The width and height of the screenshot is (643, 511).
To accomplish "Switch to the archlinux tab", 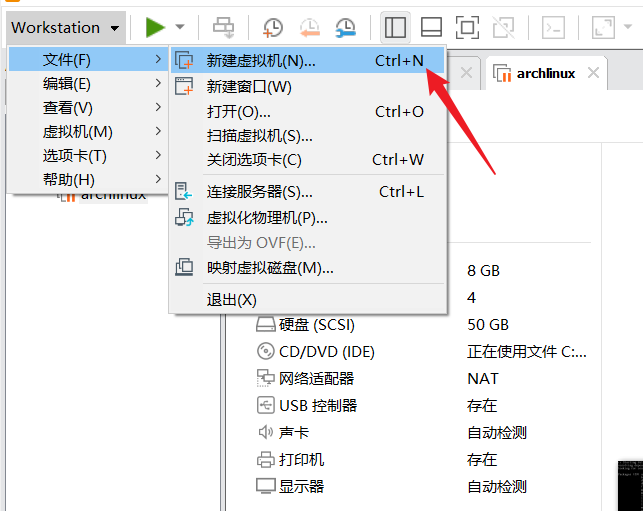I will pos(545,73).
